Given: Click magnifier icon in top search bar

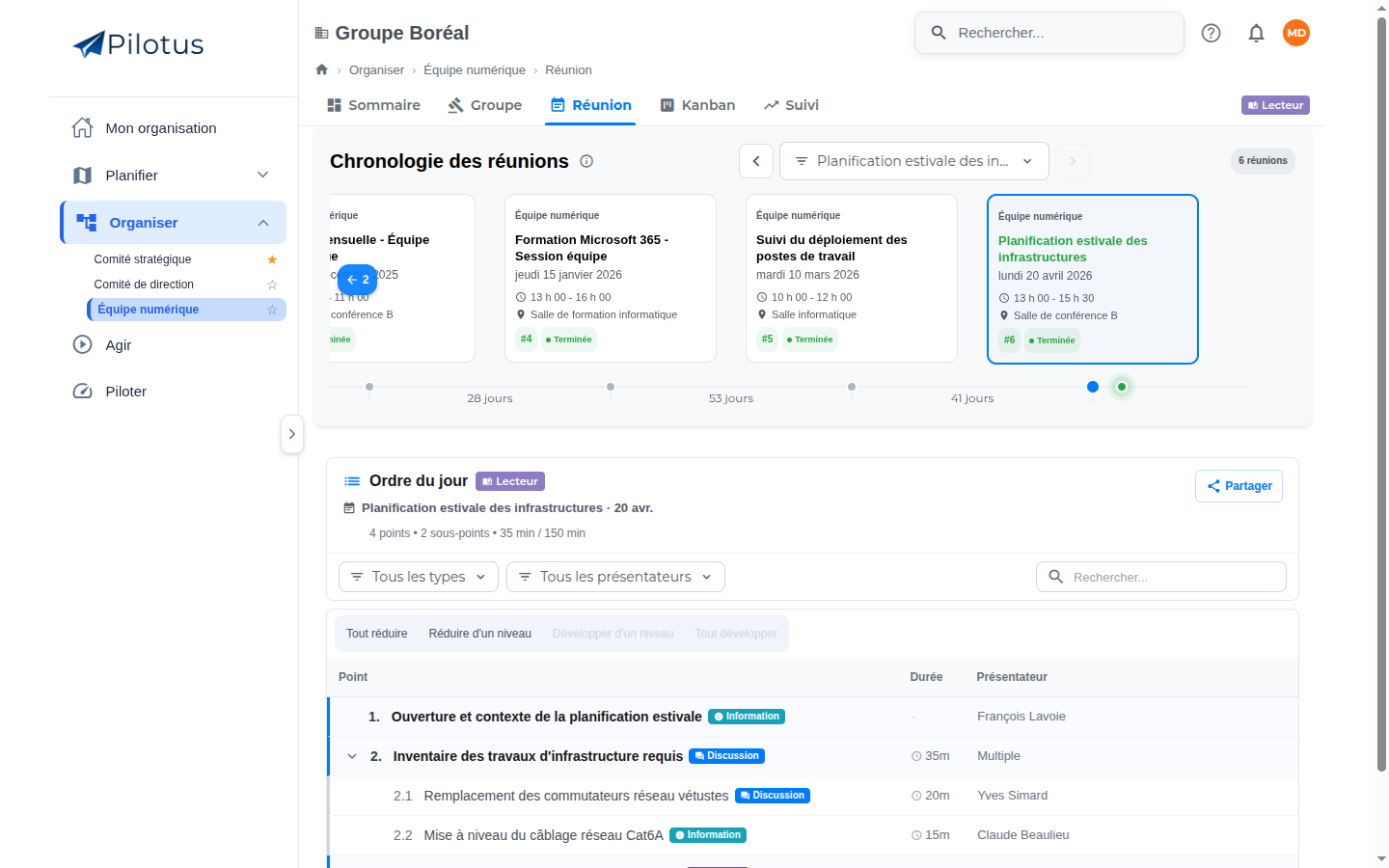Looking at the screenshot, I should point(939,33).
